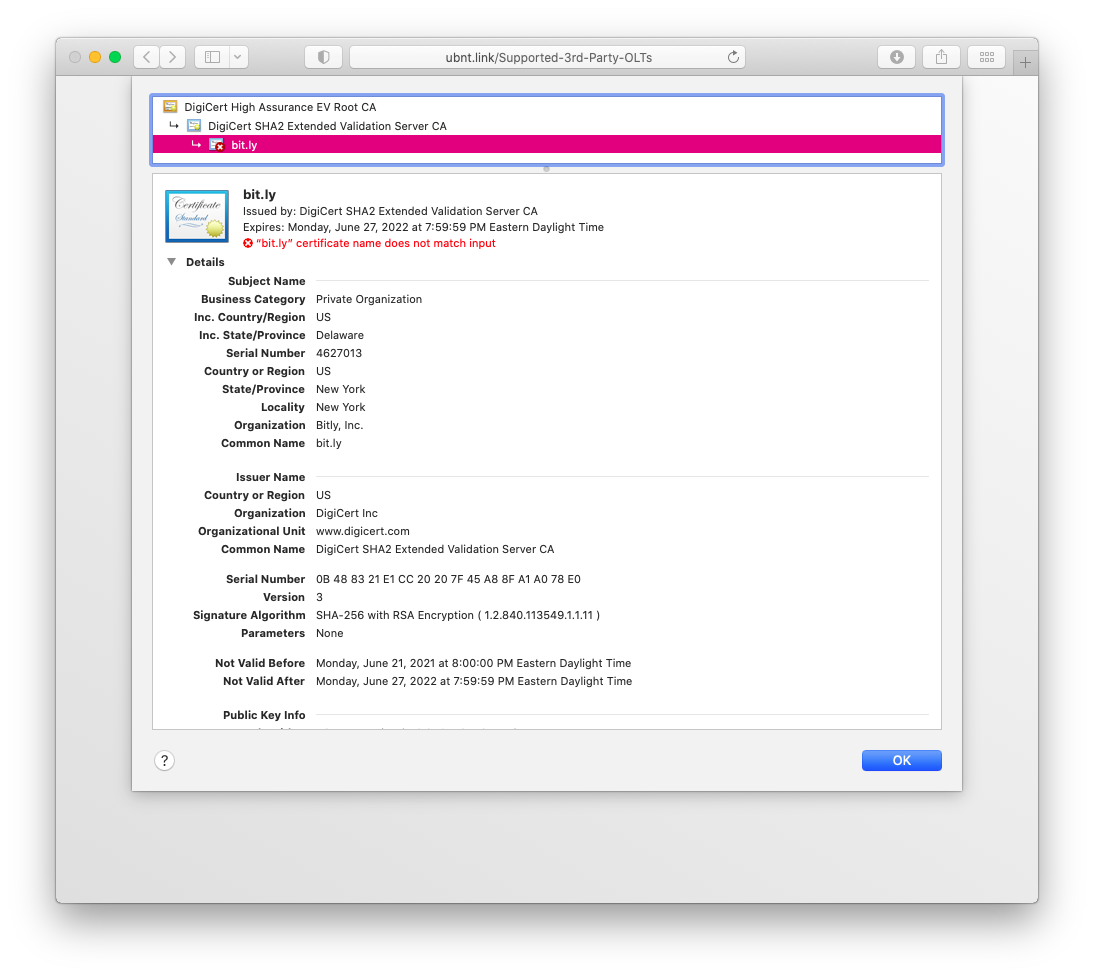Show downloads via the download arrow icon
Image resolution: width=1094 pixels, height=977 pixels.
(897, 57)
